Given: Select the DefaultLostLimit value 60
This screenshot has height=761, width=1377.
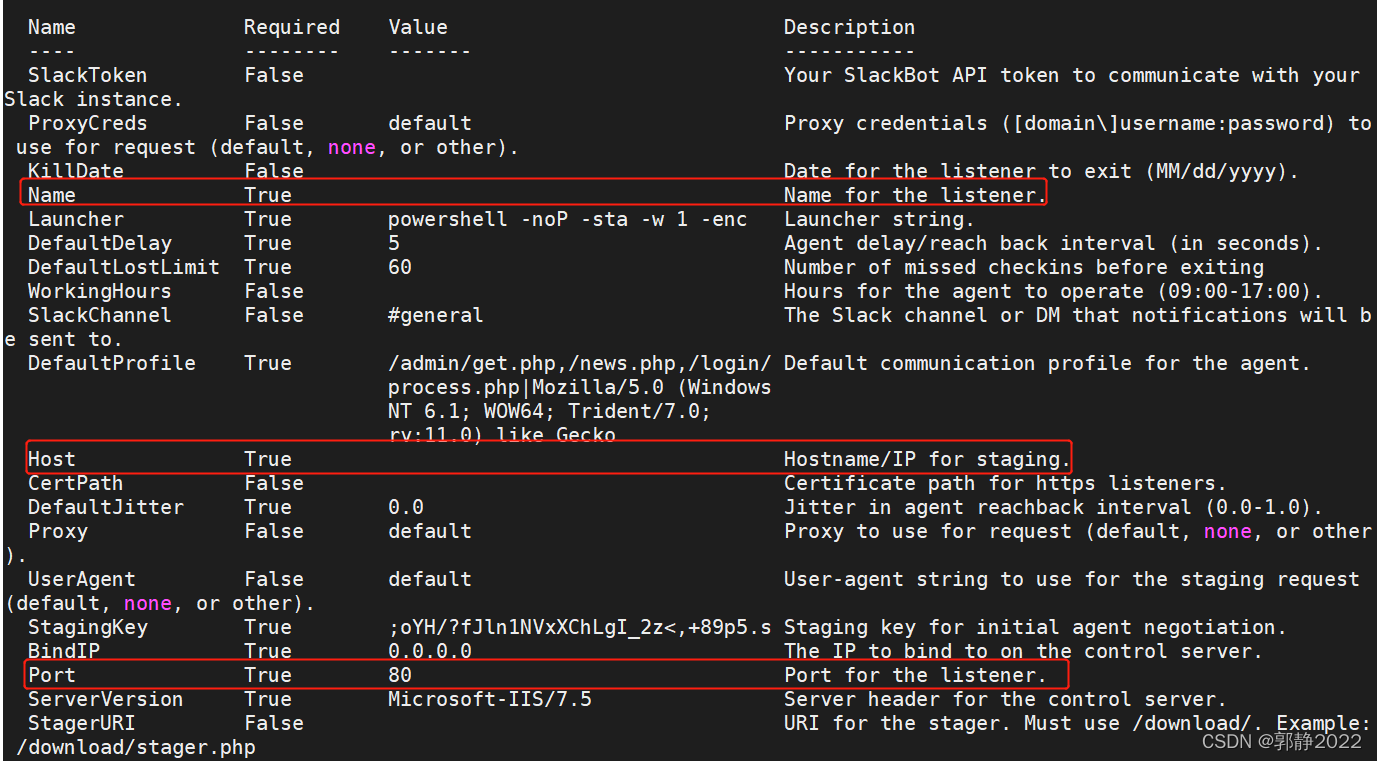Looking at the screenshot, I should point(400,267).
